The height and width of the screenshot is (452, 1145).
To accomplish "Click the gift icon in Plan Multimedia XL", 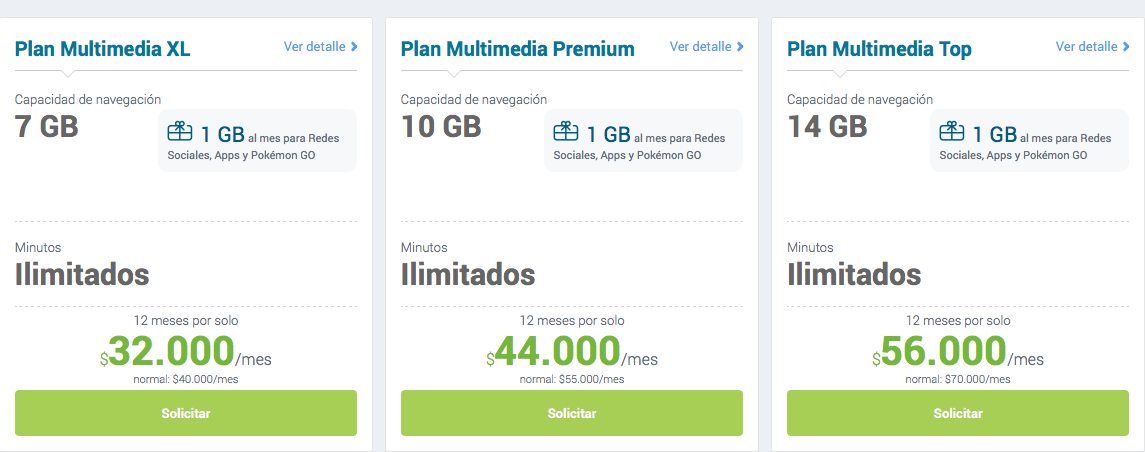I will [x=179, y=132].
